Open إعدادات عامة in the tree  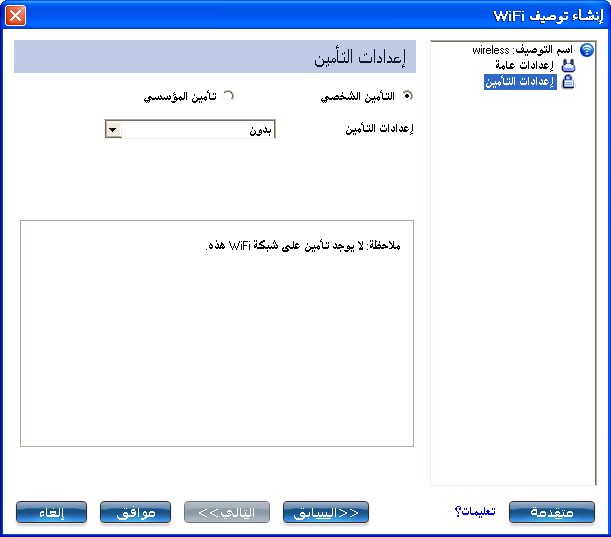[524, 65]
